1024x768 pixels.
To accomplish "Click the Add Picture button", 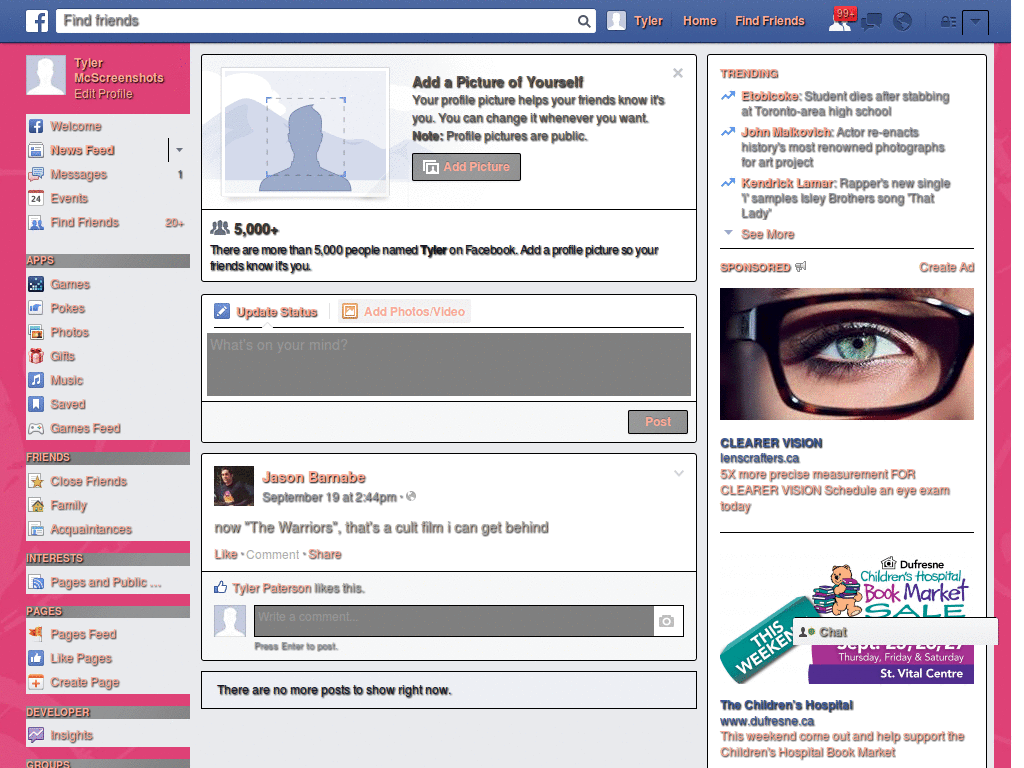I will coord(466,167).
